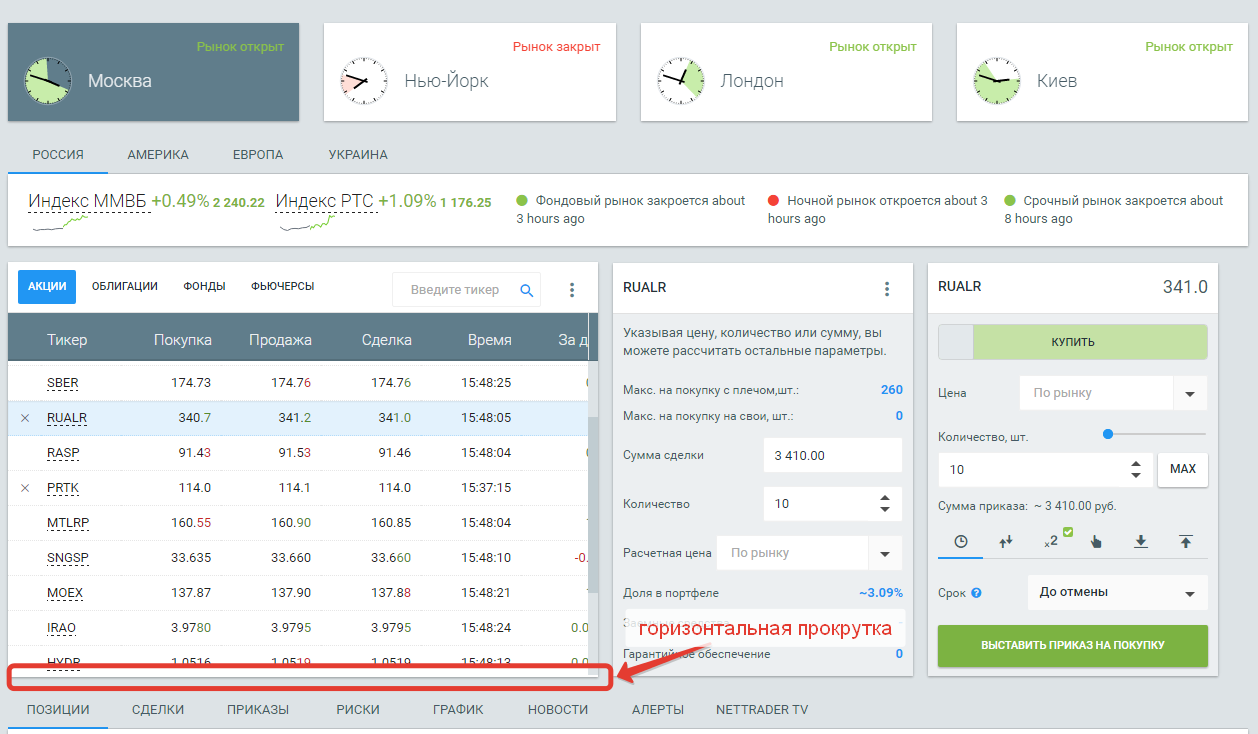Focus the order quantity field showing 10
Image resolution: width=1258 pixels, height=734 pixels.
1044,469
